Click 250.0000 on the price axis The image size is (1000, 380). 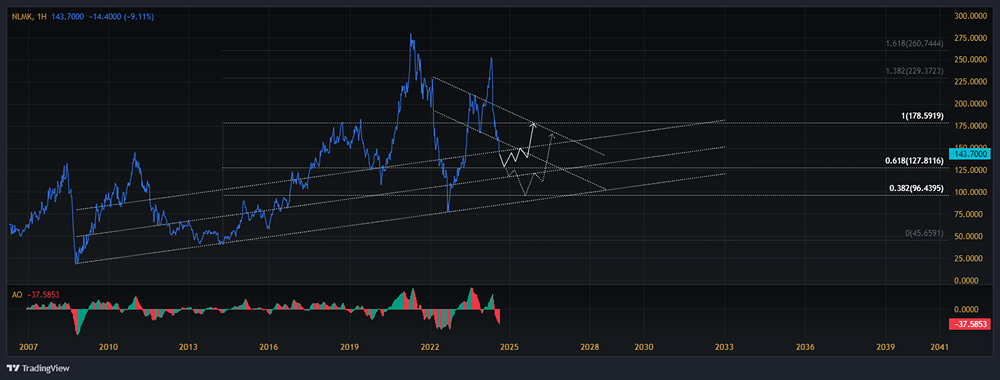[971, 59]
